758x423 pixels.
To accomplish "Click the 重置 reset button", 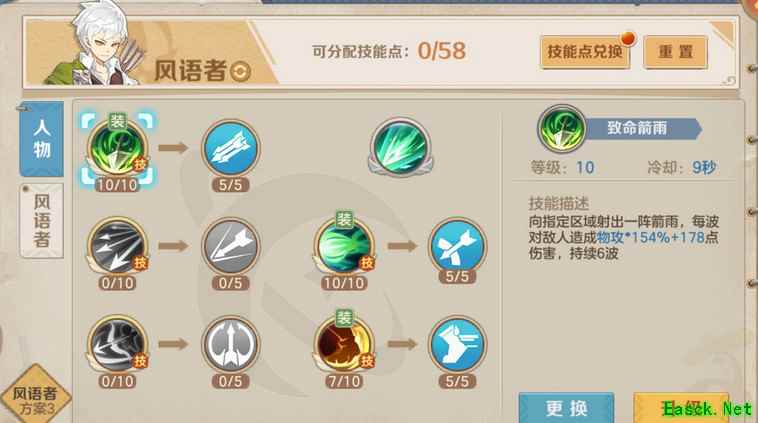I will click(x=675, y=51).
